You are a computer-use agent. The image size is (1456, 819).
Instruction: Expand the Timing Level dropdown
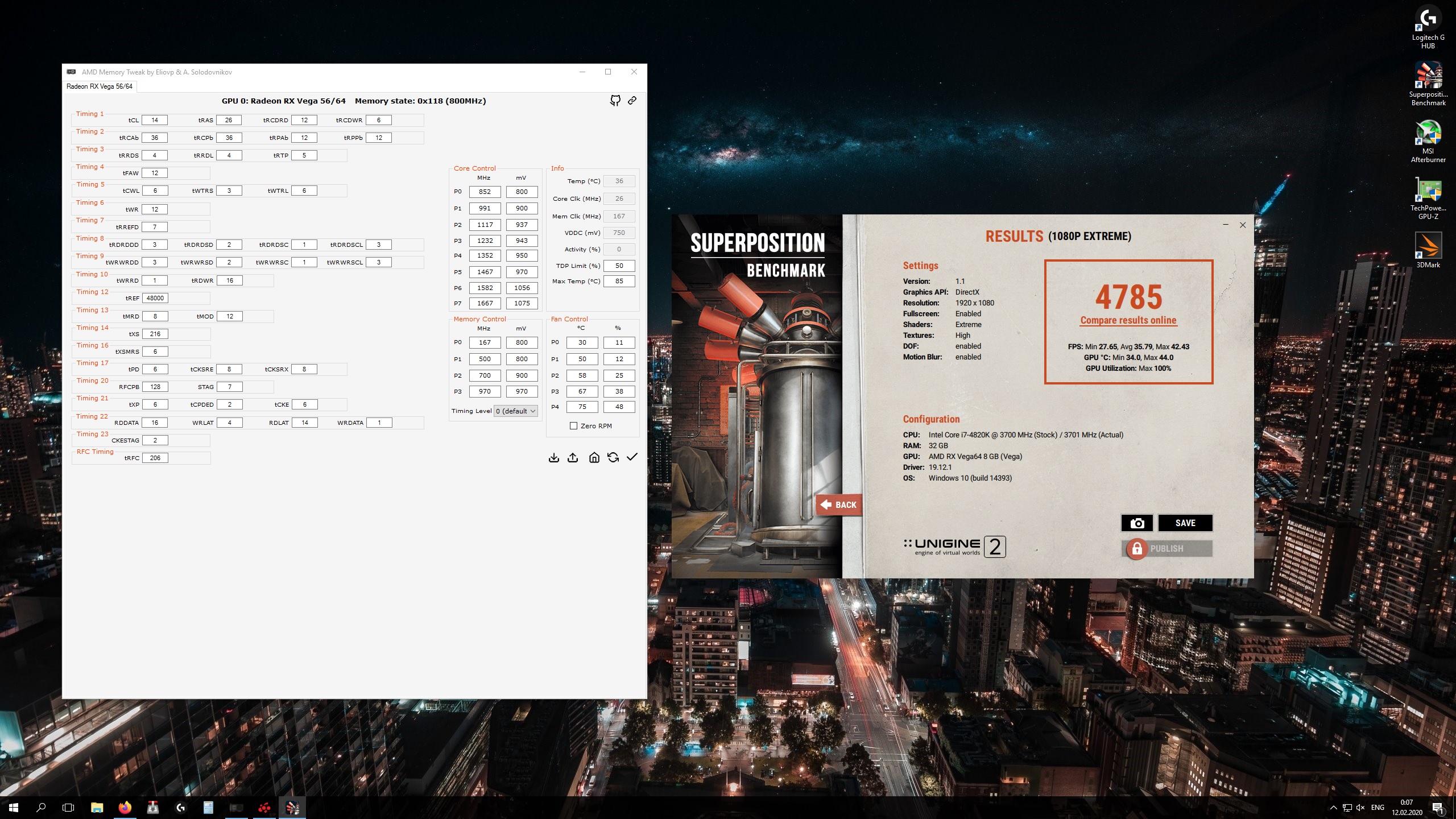coord(516,411)
